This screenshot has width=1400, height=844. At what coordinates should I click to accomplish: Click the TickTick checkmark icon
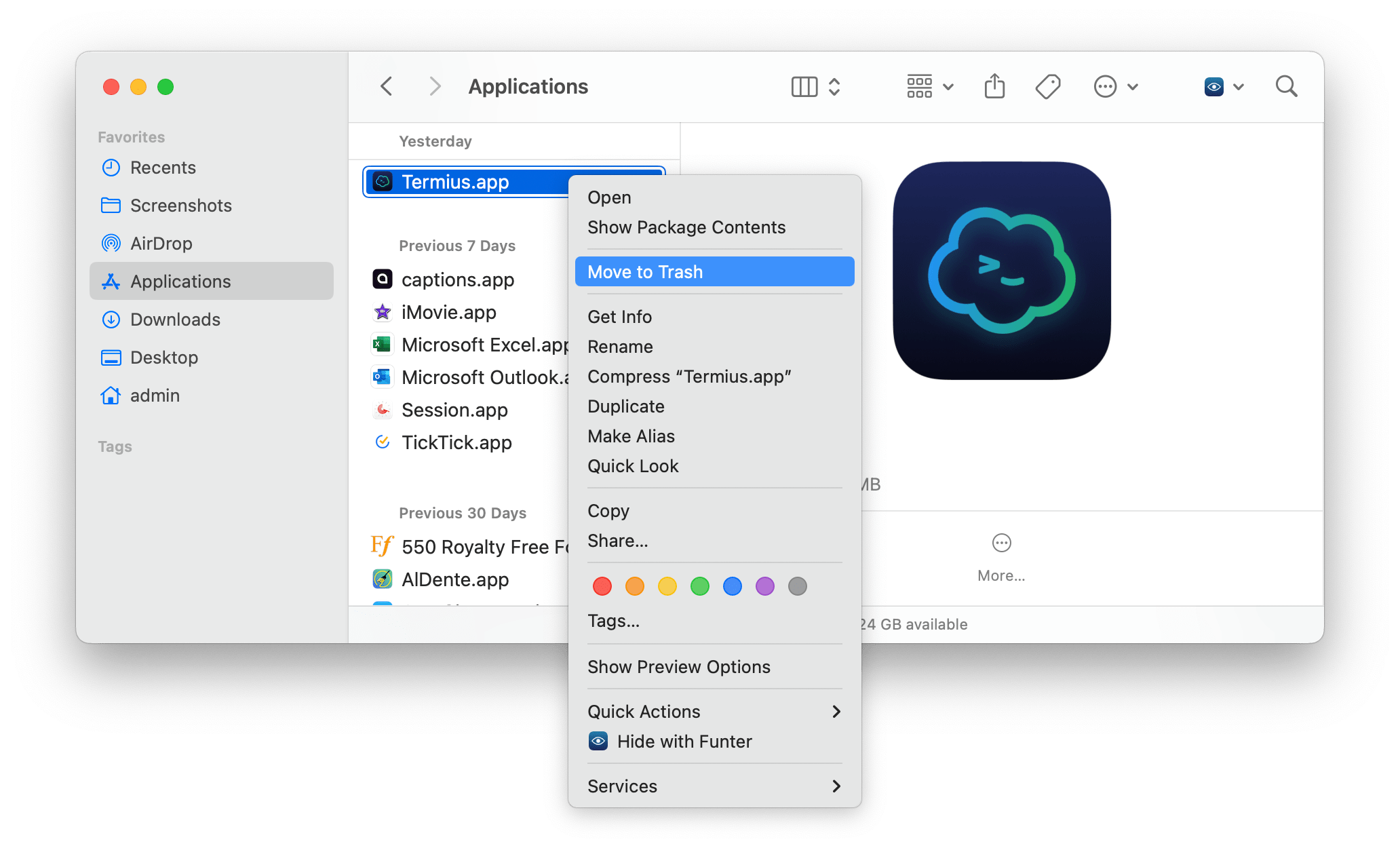[383, 442]
